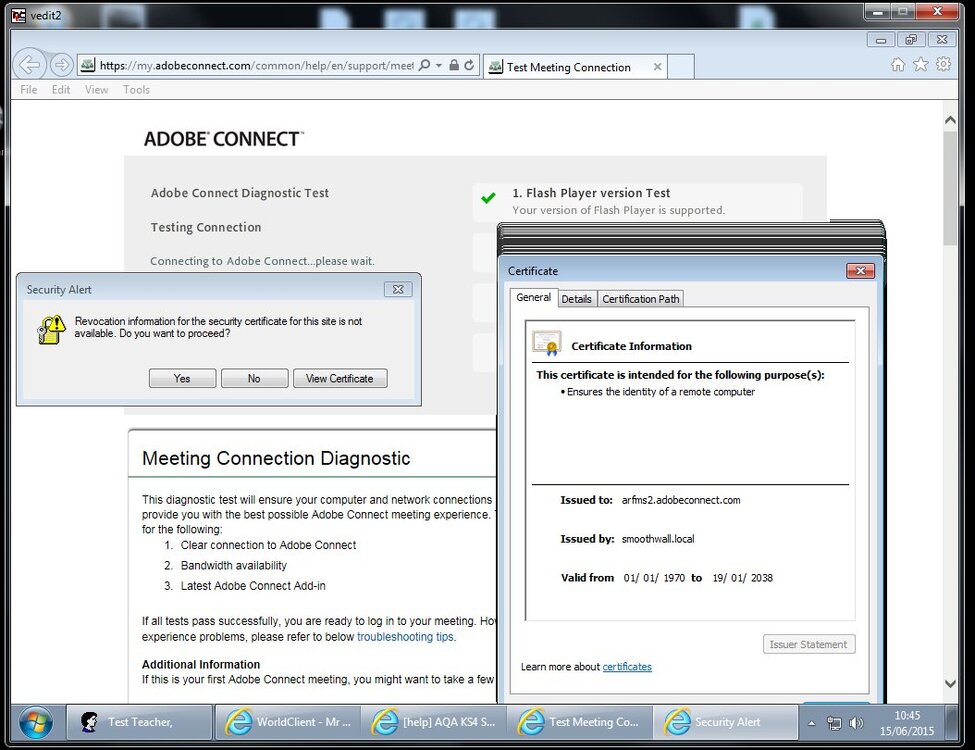Minimize the inner browser window
975x750 pixels.
(x=881, y=40)
